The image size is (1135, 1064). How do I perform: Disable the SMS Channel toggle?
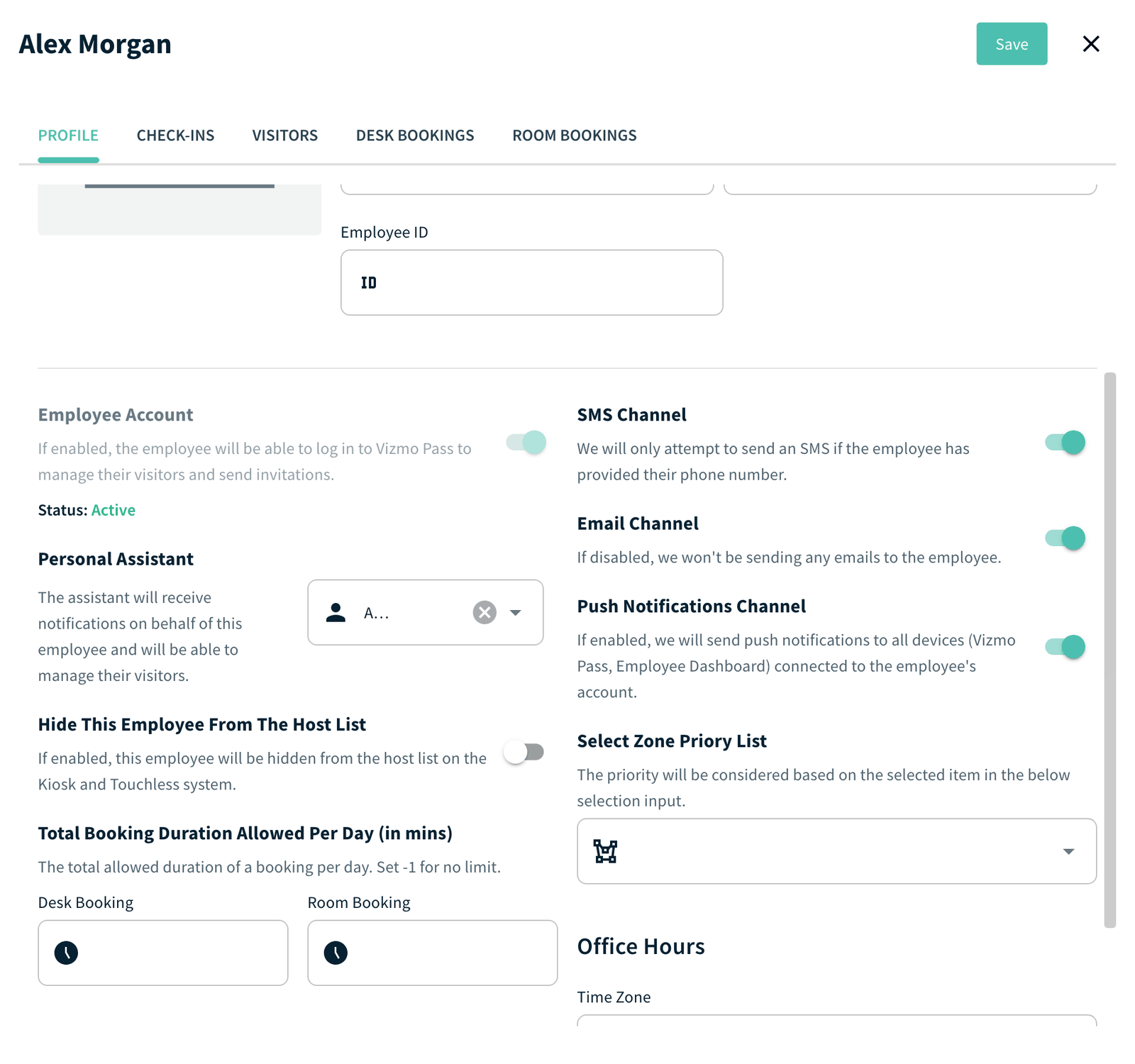(x=1065, y=443)
